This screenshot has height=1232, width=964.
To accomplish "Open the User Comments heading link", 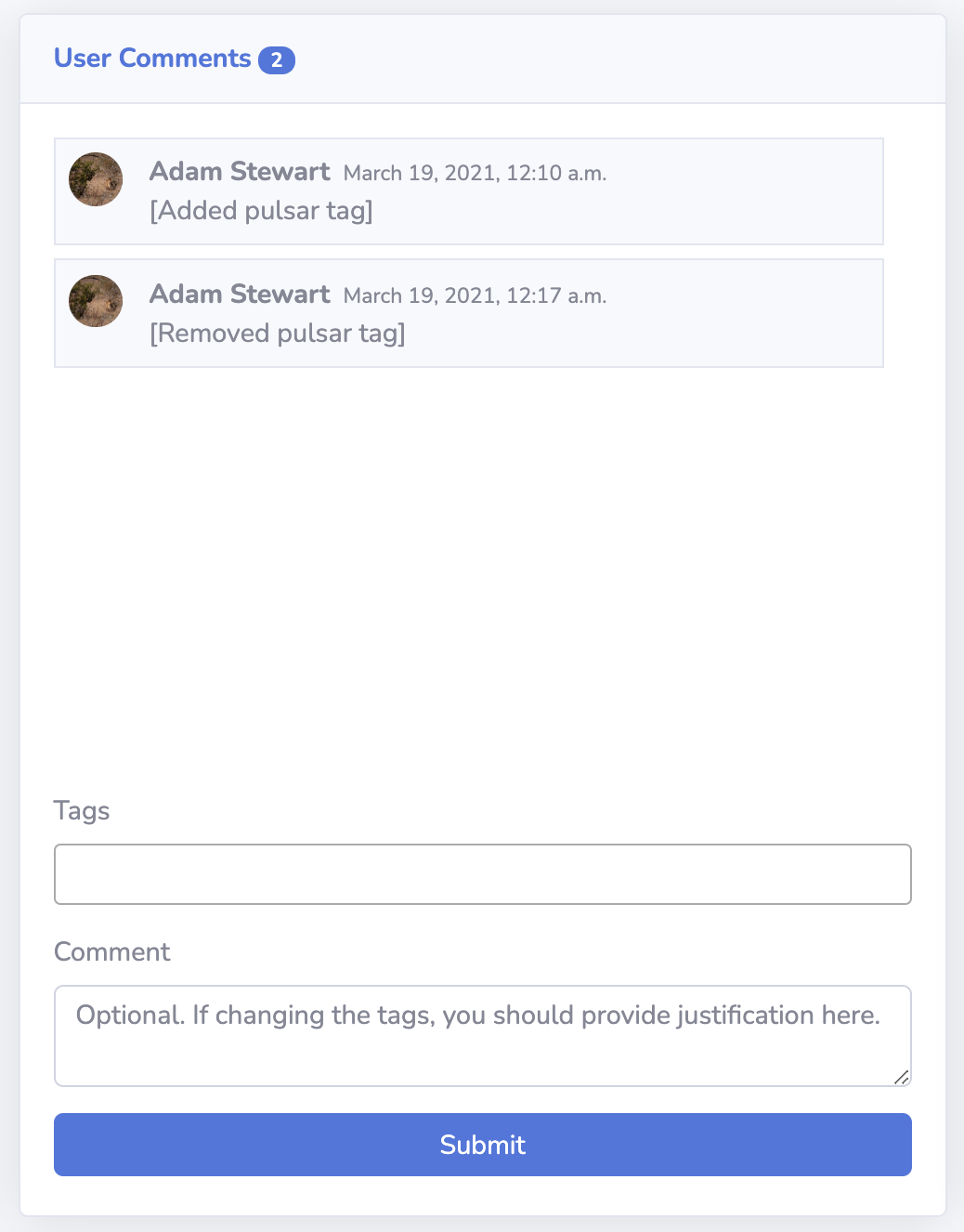I will tap(152, 59).
